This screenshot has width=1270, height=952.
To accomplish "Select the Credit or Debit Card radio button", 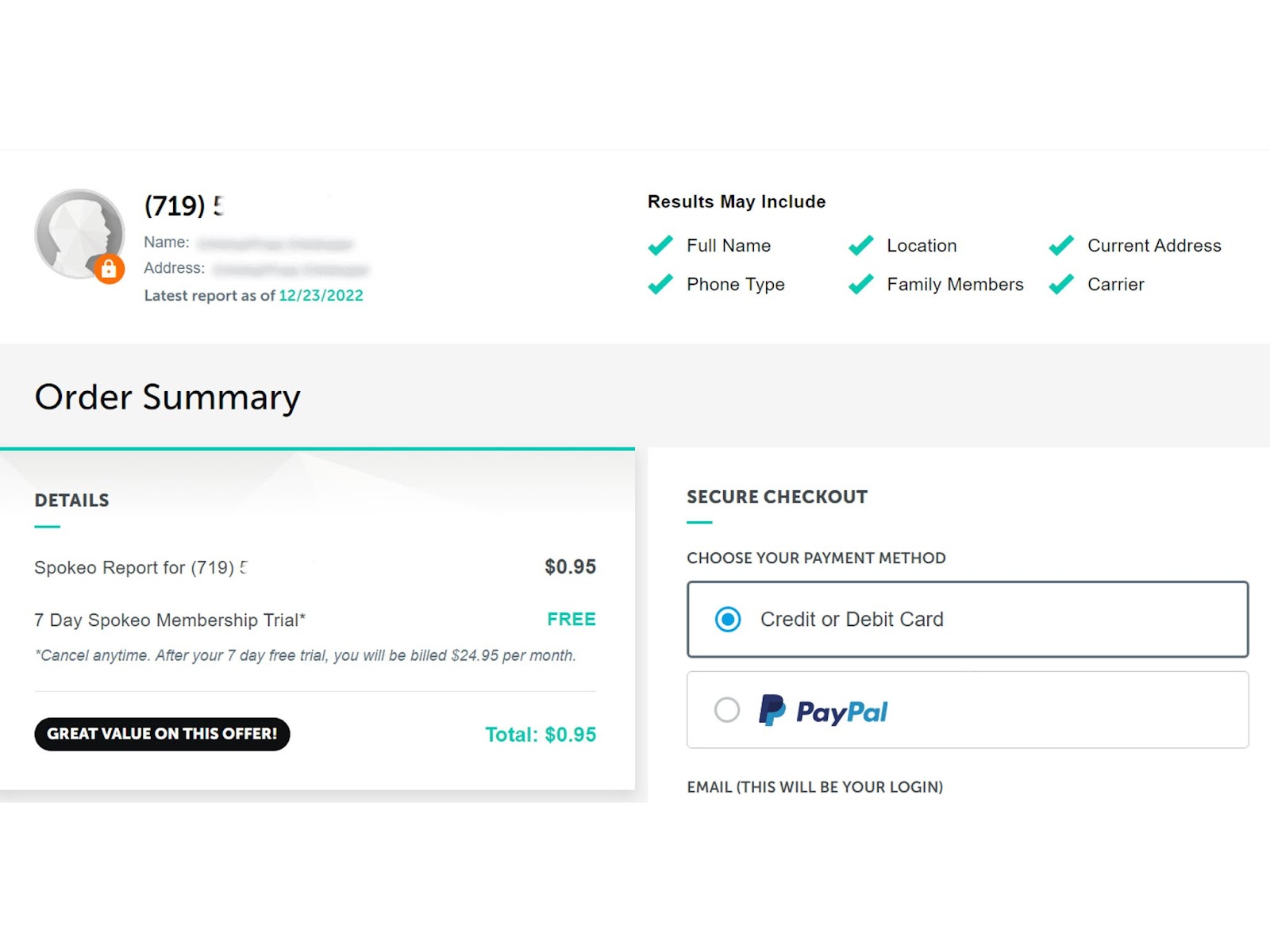I will [x=728, y=619].
